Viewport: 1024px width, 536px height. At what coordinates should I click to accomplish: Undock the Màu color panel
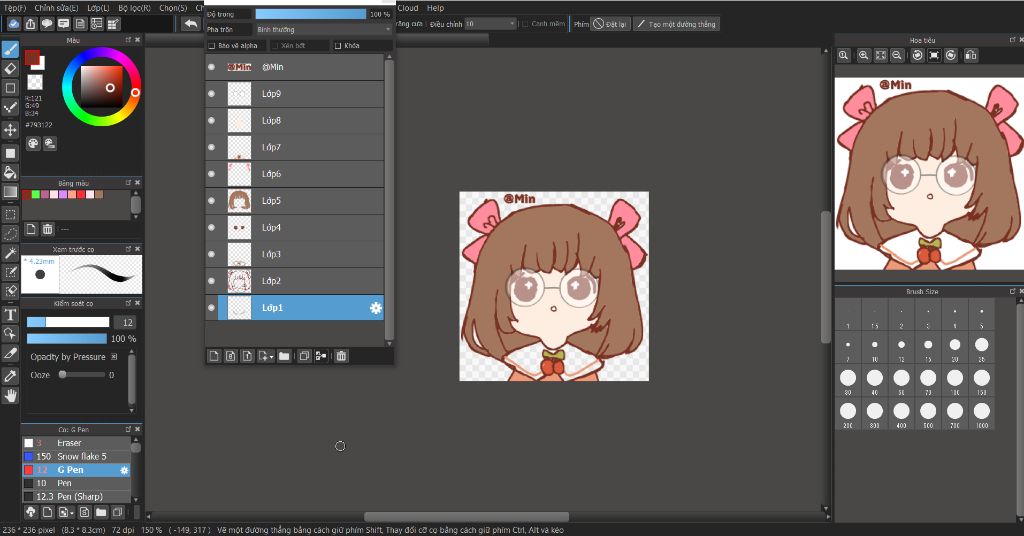129,40
